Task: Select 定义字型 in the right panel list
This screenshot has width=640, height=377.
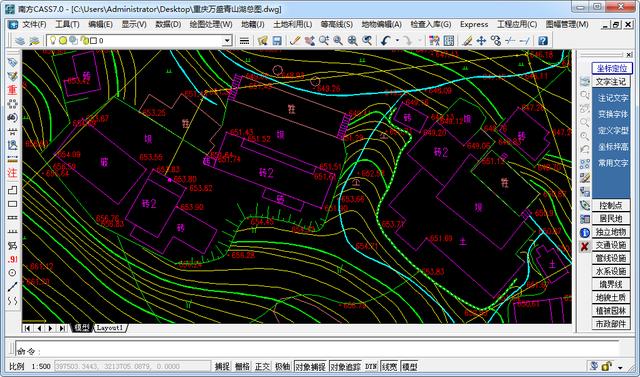Action: 613,131
